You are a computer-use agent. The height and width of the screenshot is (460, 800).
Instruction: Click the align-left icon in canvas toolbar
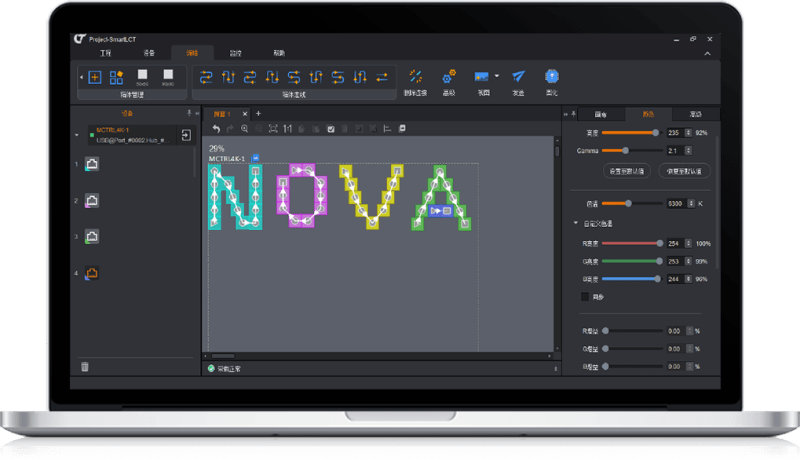pos(387,129)
